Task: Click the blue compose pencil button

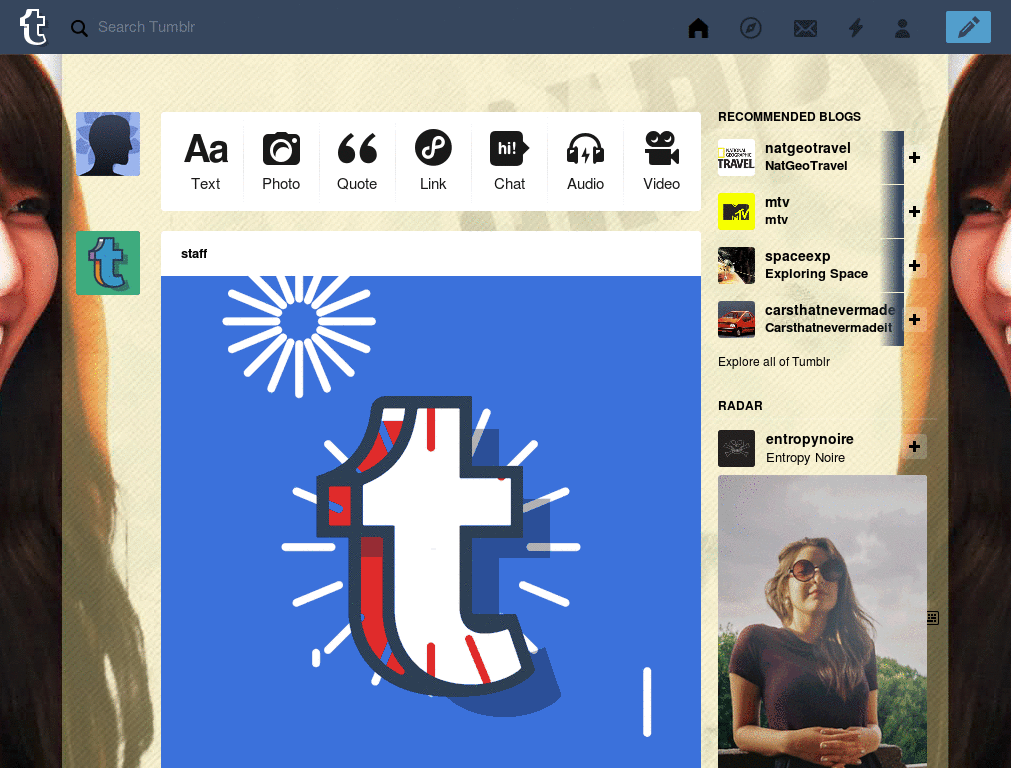Action: [968, 27]
